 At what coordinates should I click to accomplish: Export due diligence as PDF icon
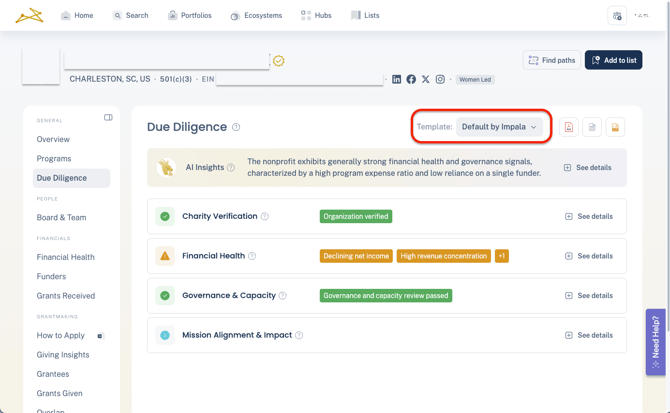569,127
